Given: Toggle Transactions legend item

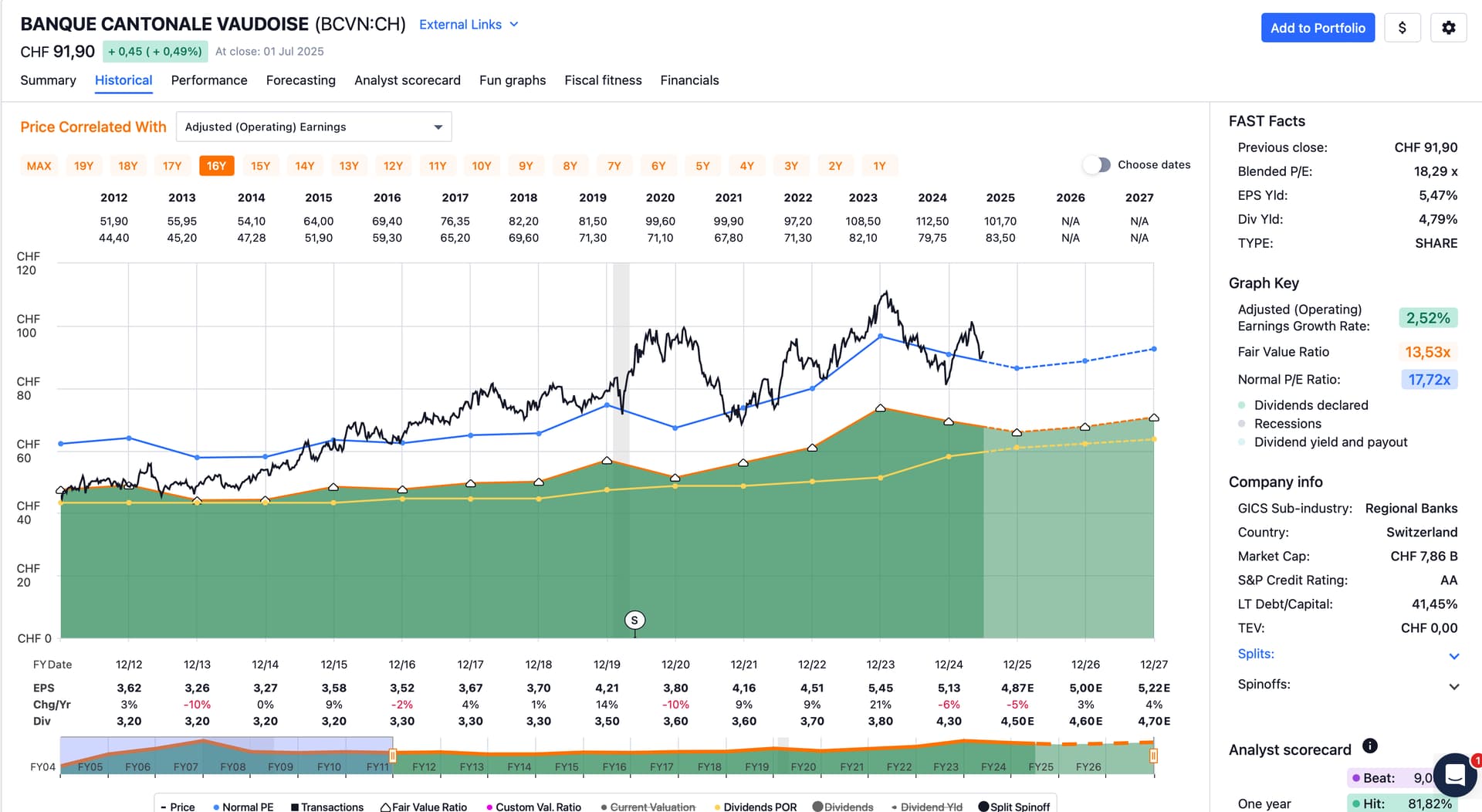Looking at the screenshot, I should [x=327, y=806].
